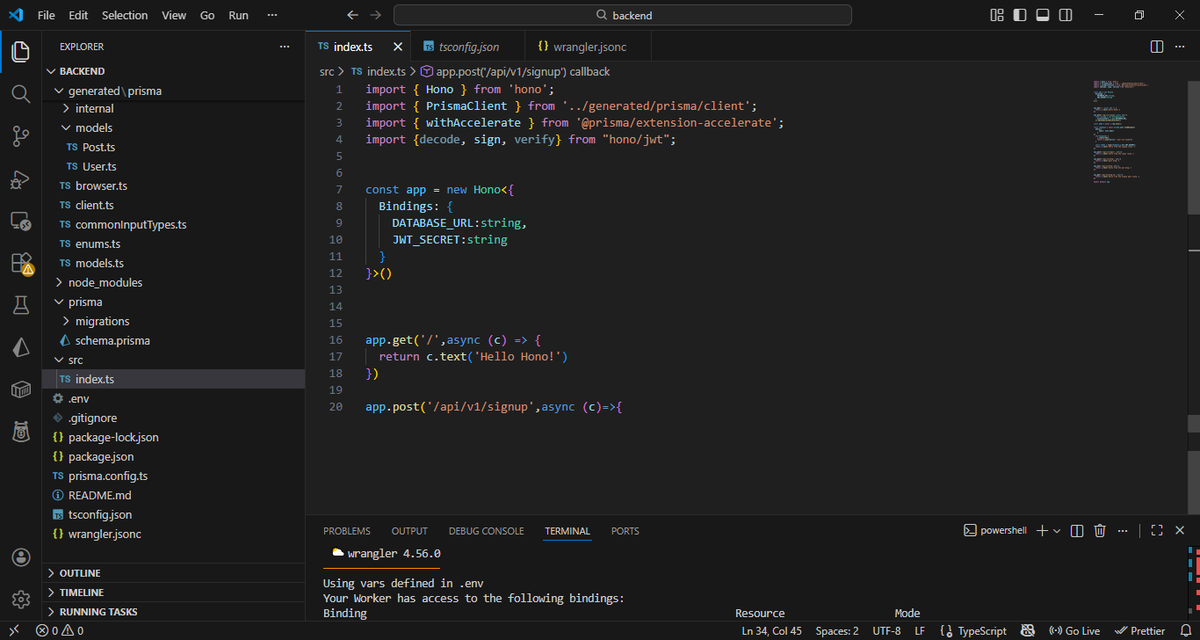Click Ln 34, Col 45 to go to line
1200x640 pixels.
772,631
